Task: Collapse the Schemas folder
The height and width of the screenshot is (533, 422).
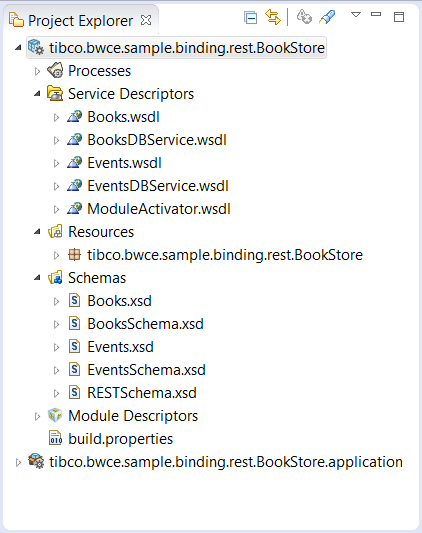Action: click(37, 278)
